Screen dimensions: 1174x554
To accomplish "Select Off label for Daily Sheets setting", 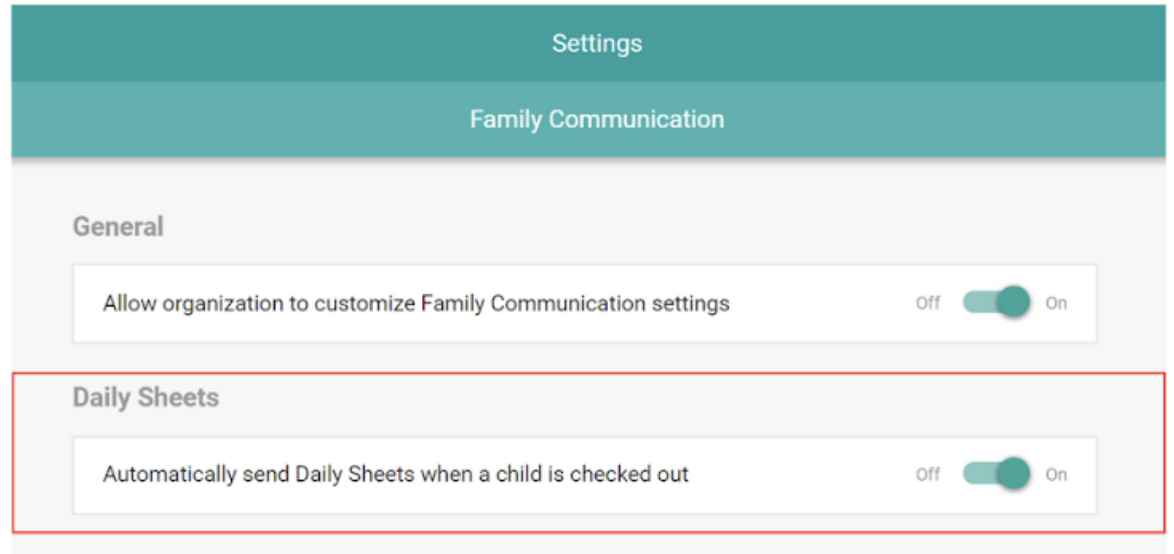I will tap(928, 475).
